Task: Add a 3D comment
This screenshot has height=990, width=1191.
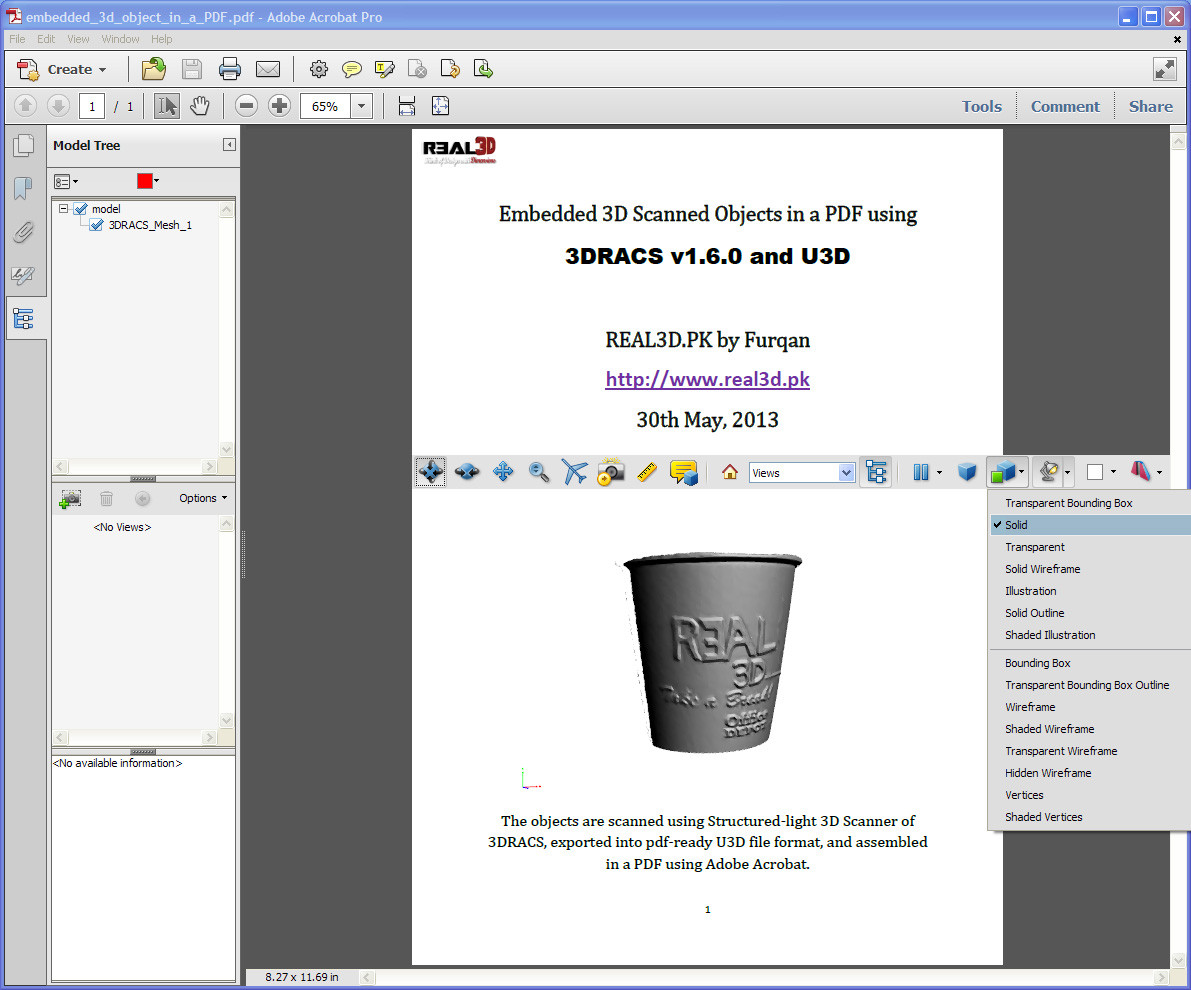Action: pos(684,472)
